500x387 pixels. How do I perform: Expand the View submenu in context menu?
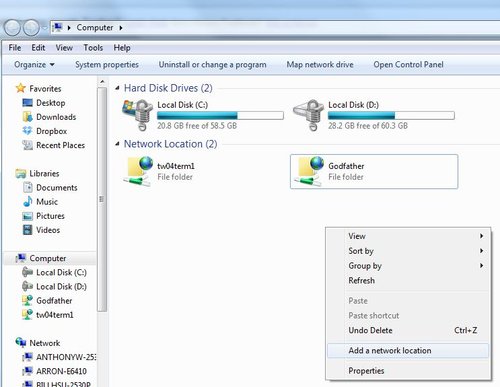coord(481,236)
